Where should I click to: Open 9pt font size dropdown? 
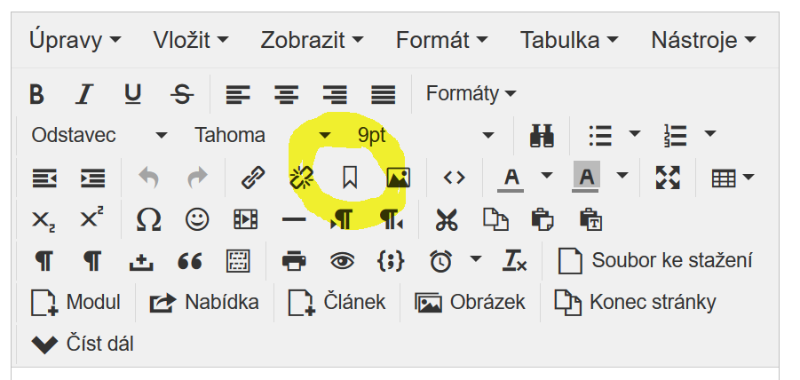click(x=426, y=136)
